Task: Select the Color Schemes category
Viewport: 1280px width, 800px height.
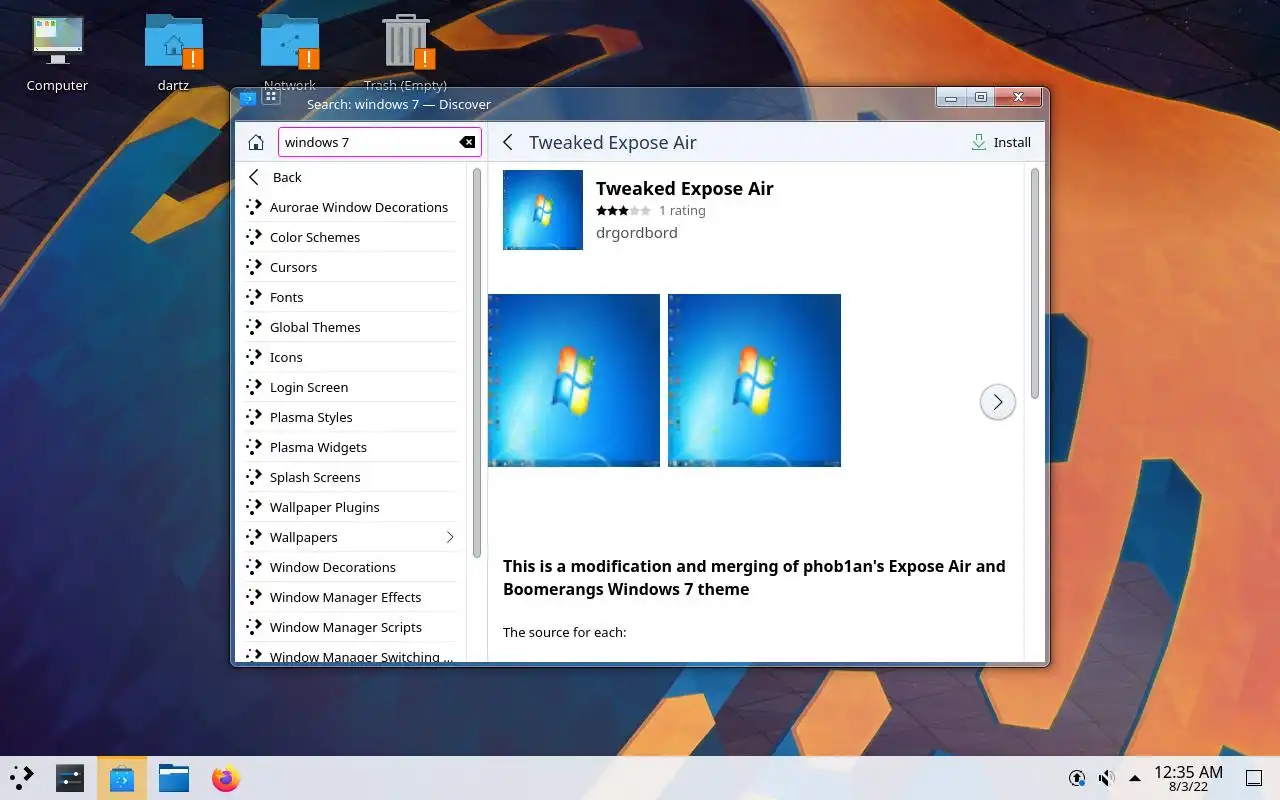Action: [351, 237]
